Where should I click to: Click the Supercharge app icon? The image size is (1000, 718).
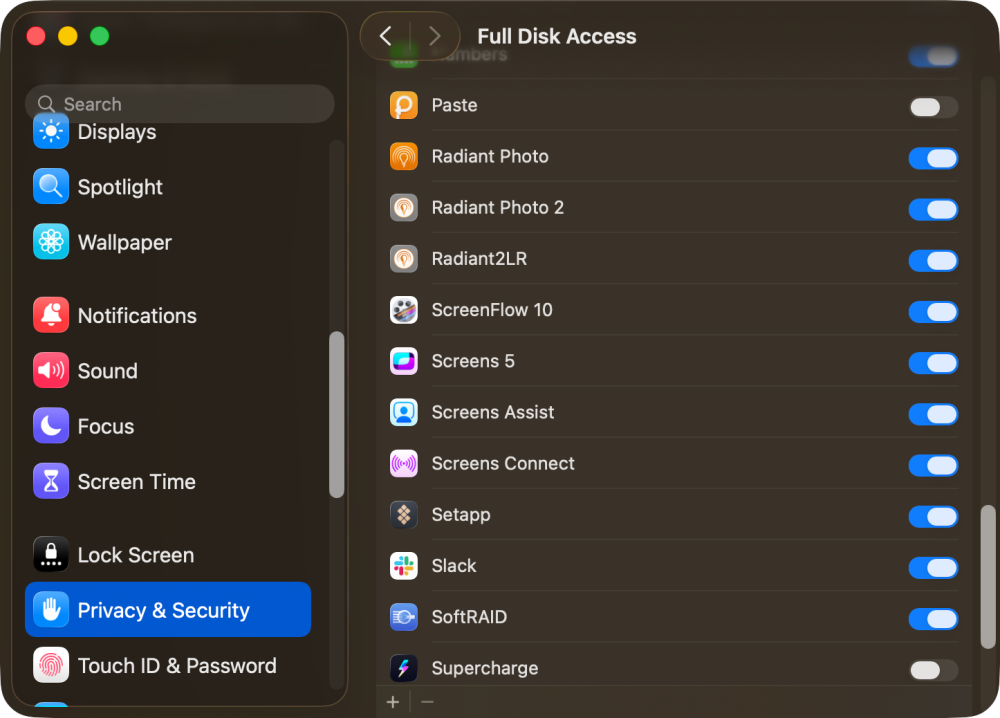tap(404, 668)
